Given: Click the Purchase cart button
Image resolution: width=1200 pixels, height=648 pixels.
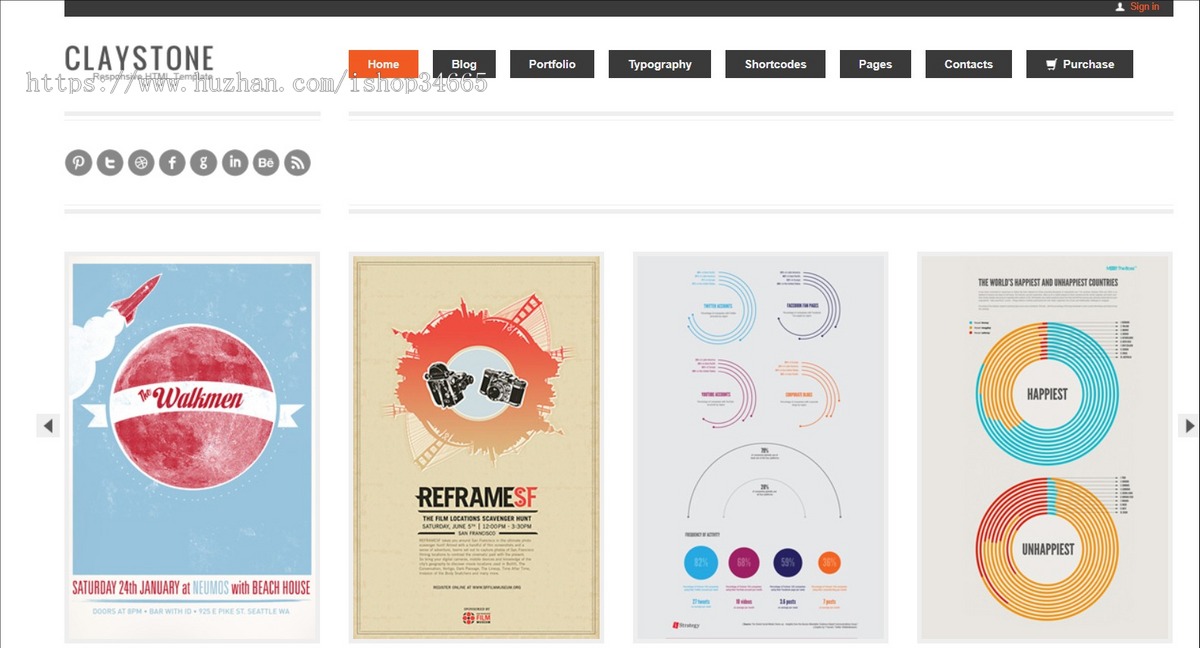Looking at the screenshot, I should [x=1080, y=64].
